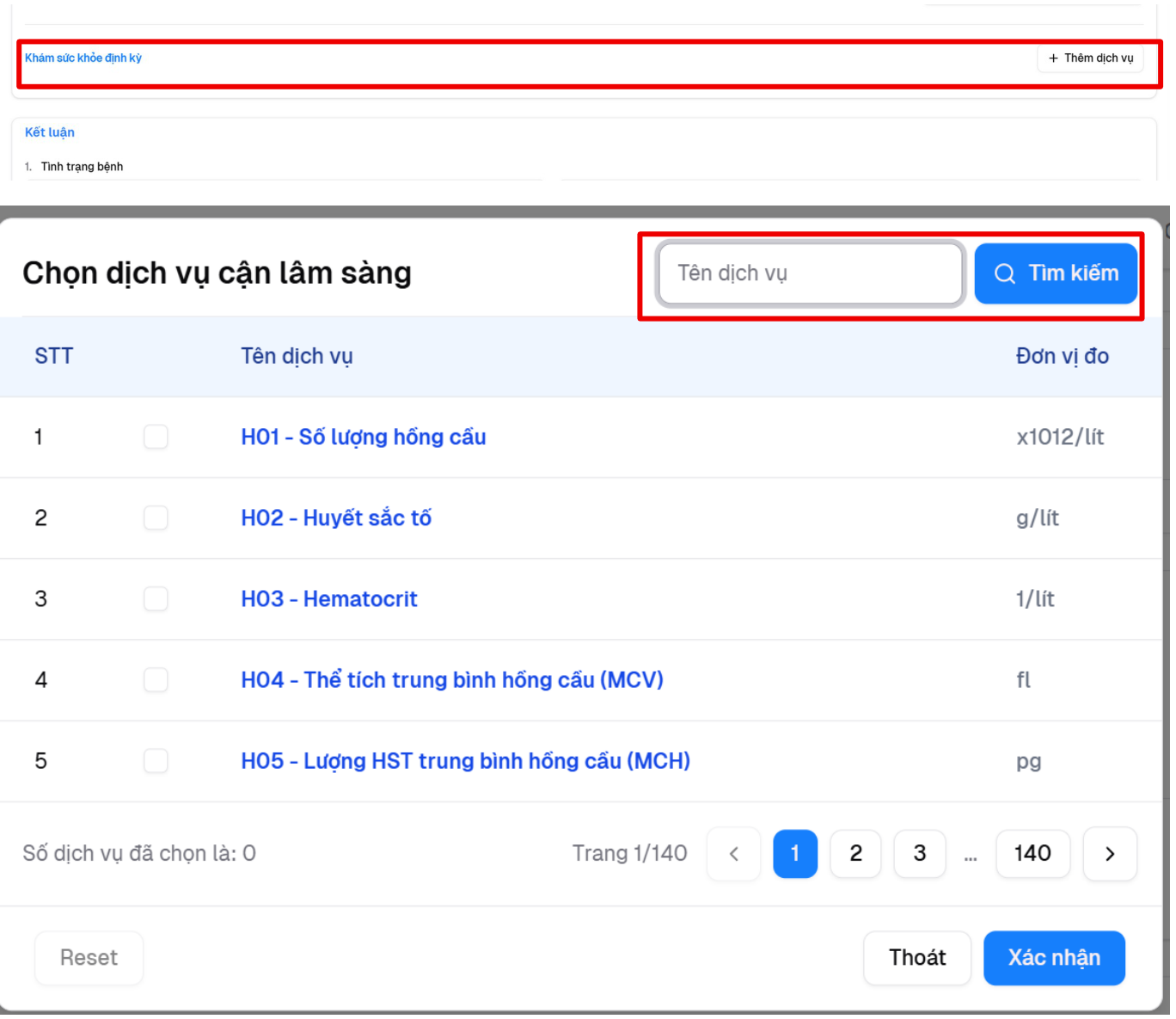Click the 'pg' unit cell

click(x=1028, y=762)
